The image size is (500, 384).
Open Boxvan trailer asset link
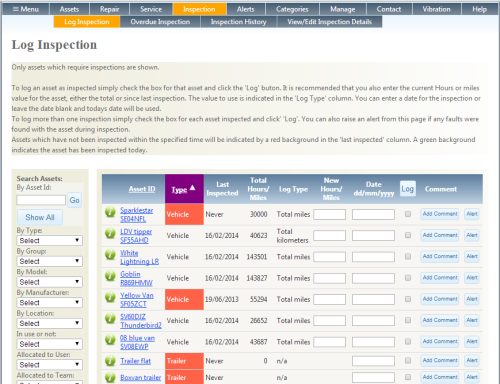click(140, 378)
